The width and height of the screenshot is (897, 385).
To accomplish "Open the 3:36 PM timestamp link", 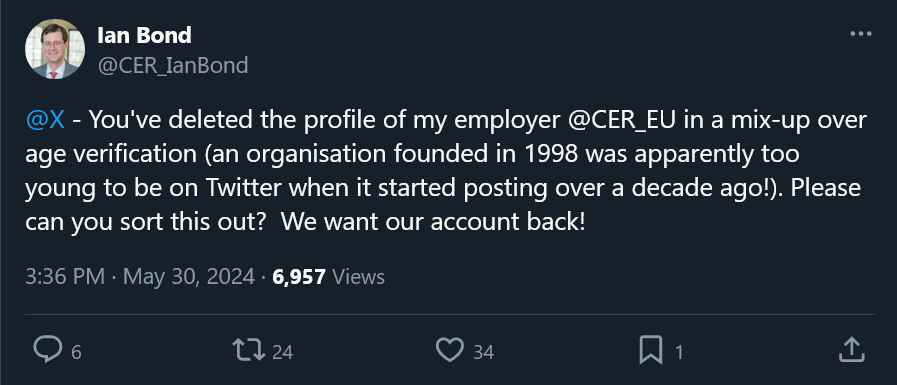I will pos(65,277).
